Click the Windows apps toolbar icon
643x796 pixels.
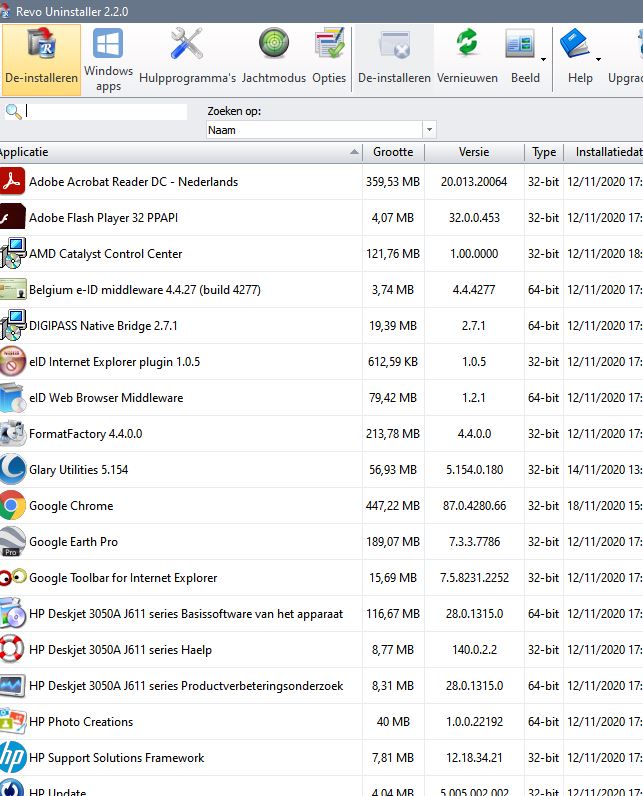(x=108, y=45)
